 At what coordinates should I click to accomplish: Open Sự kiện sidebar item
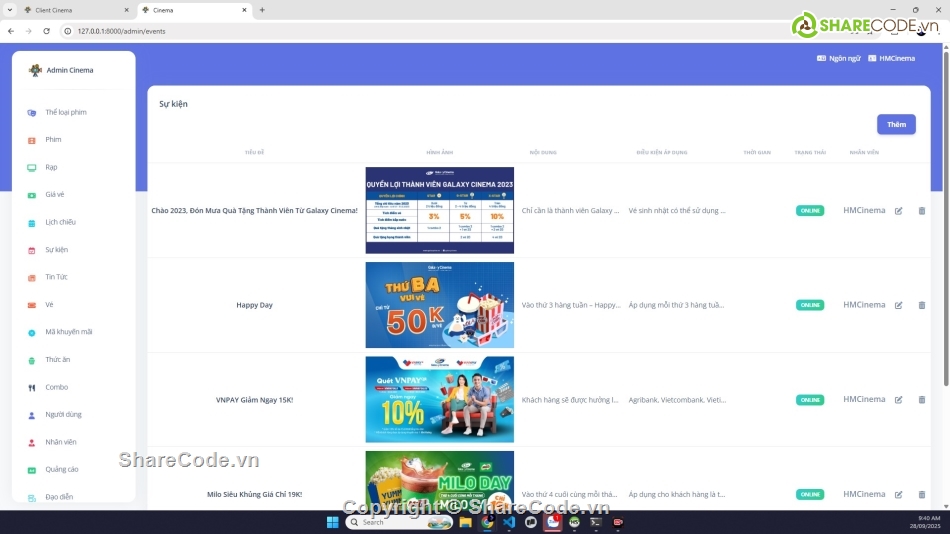tap(56, 250)
